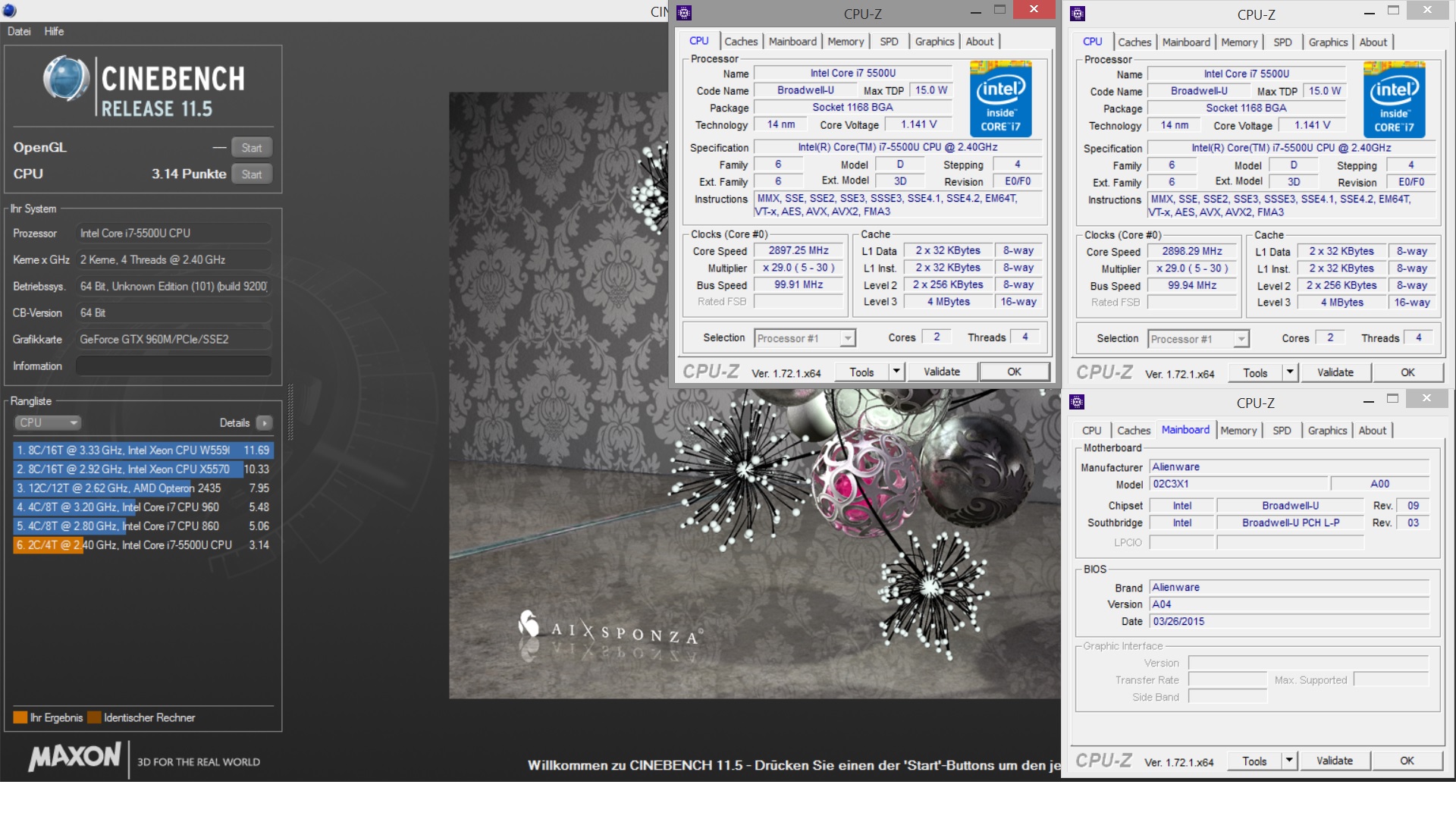This screenshot has height=819, width=1456.
Task: Click the Southbridge value Broadwell-U PCH L-P
Action: pos(1290,523)
